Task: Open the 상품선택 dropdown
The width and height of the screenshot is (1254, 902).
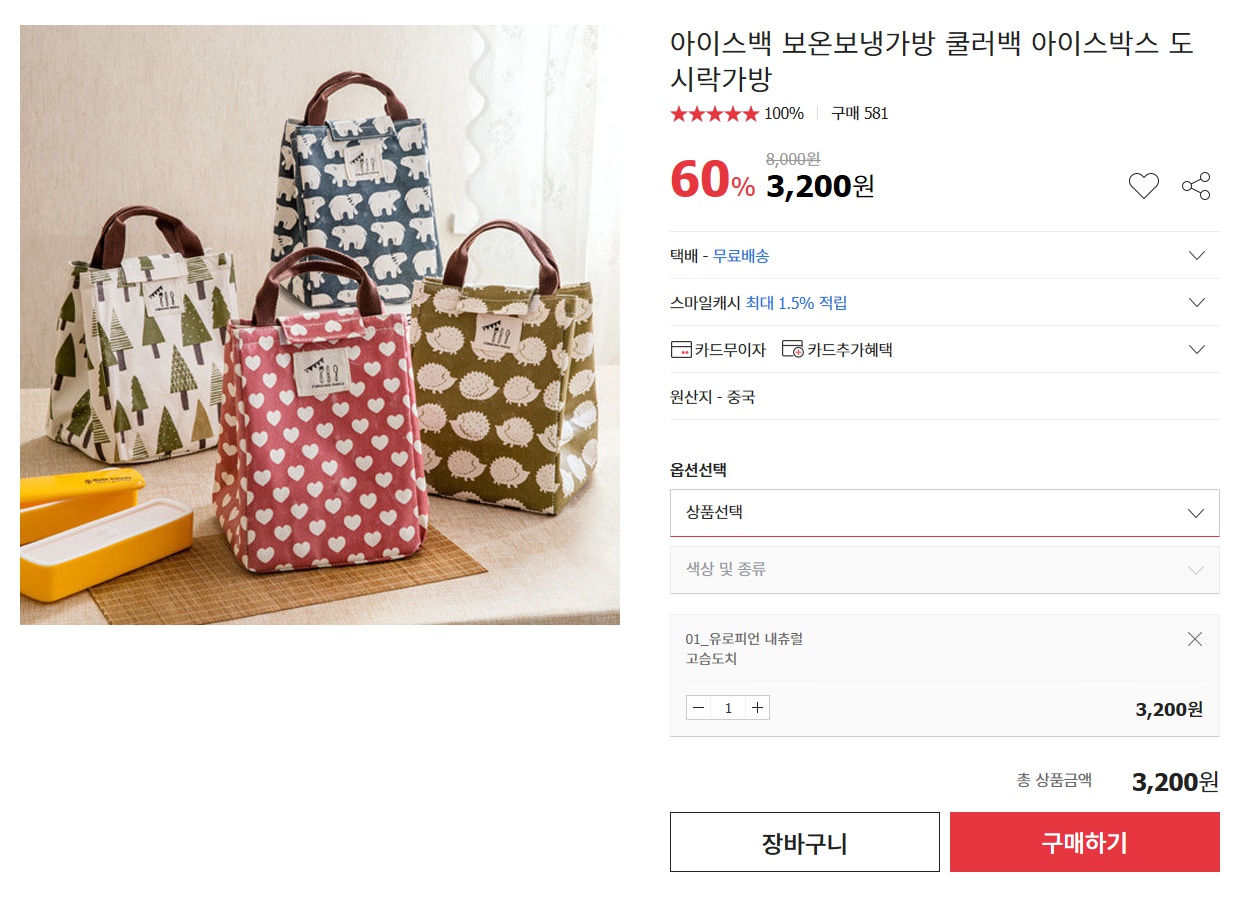Action: click(944, 513)
